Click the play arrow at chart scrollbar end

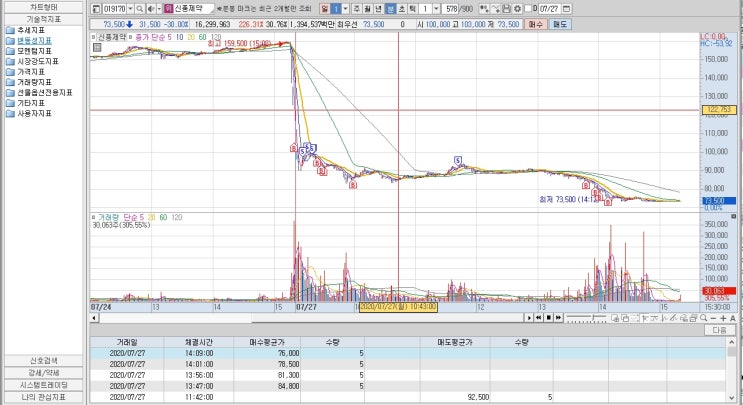click(x=529, y=318)
